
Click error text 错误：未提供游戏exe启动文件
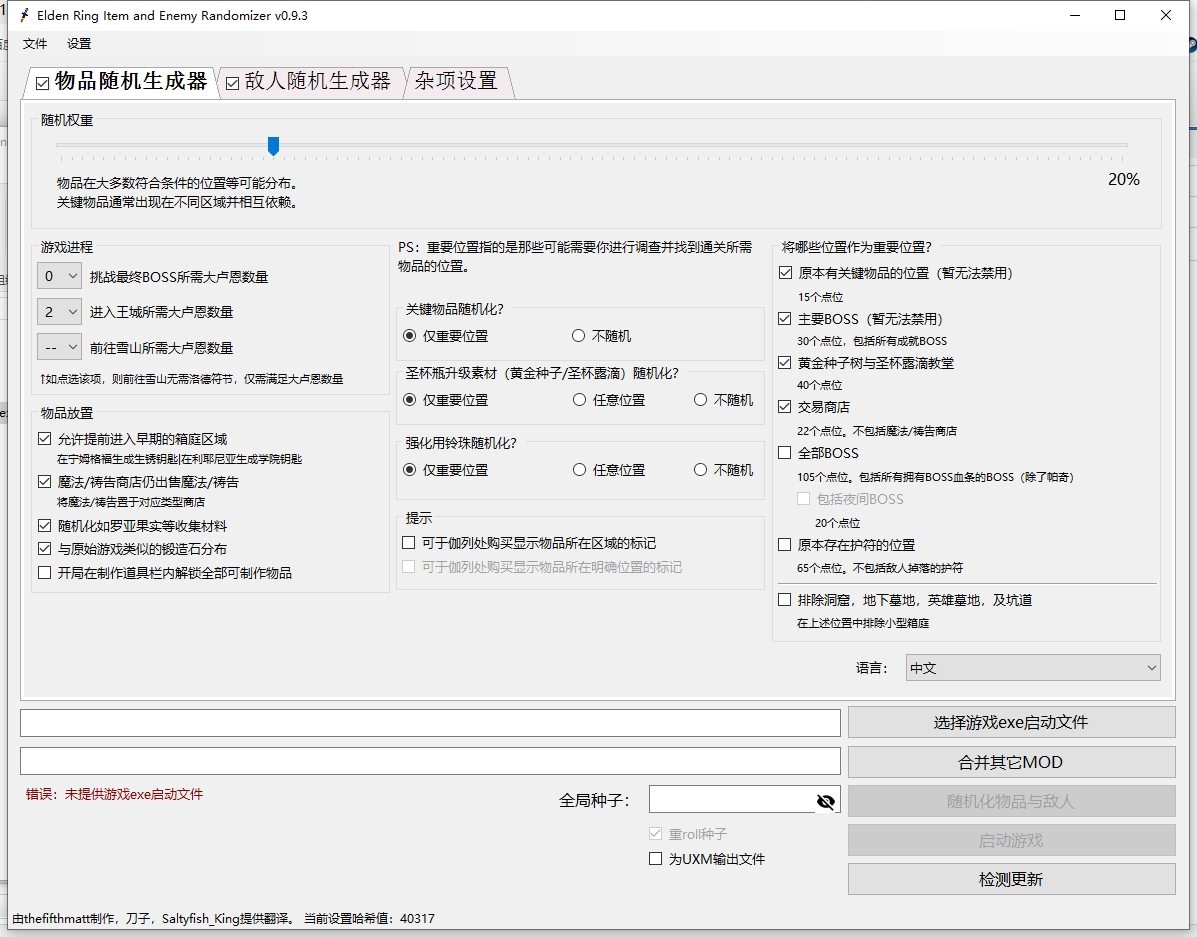[x=115, y=794]
